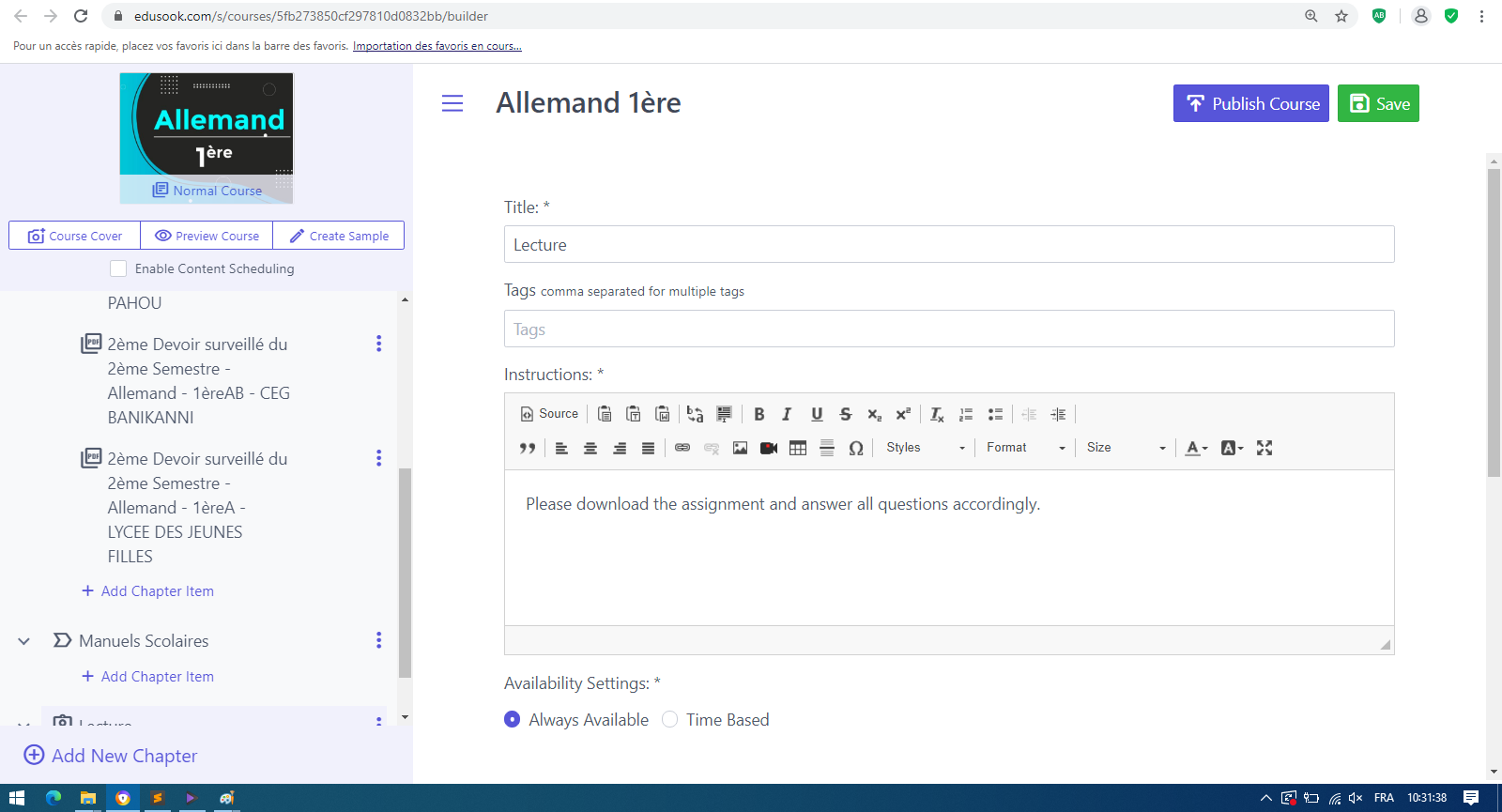Click the Tags input field
Screen dimensions: 1502x812
point(948,329)
